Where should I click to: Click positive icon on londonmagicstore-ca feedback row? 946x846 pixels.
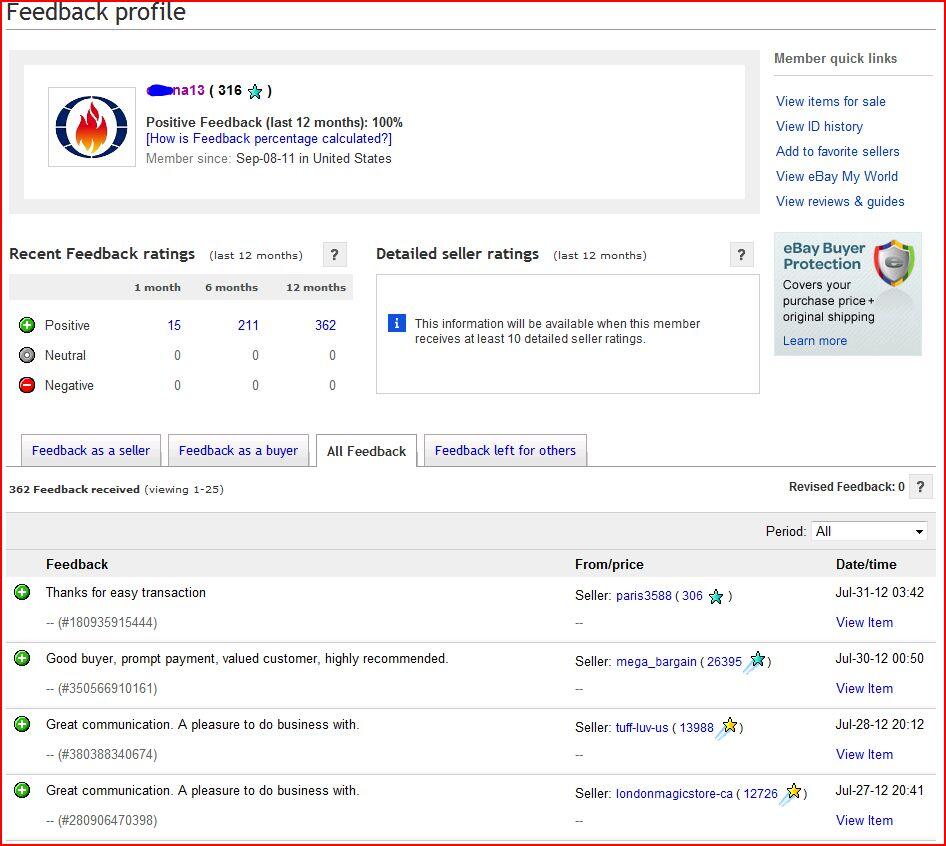tap(22, 789)
